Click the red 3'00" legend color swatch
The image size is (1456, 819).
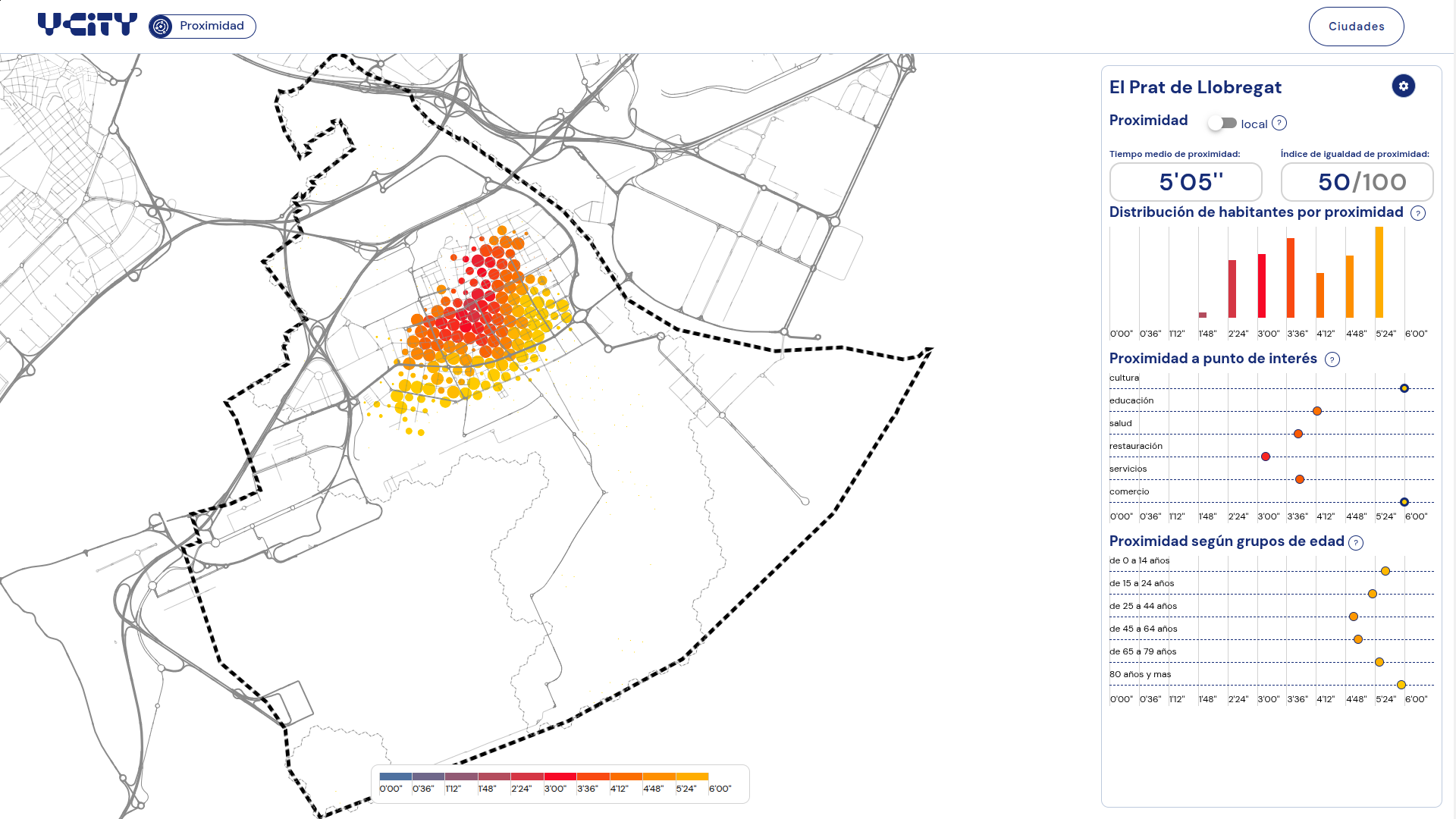point(560,777)
